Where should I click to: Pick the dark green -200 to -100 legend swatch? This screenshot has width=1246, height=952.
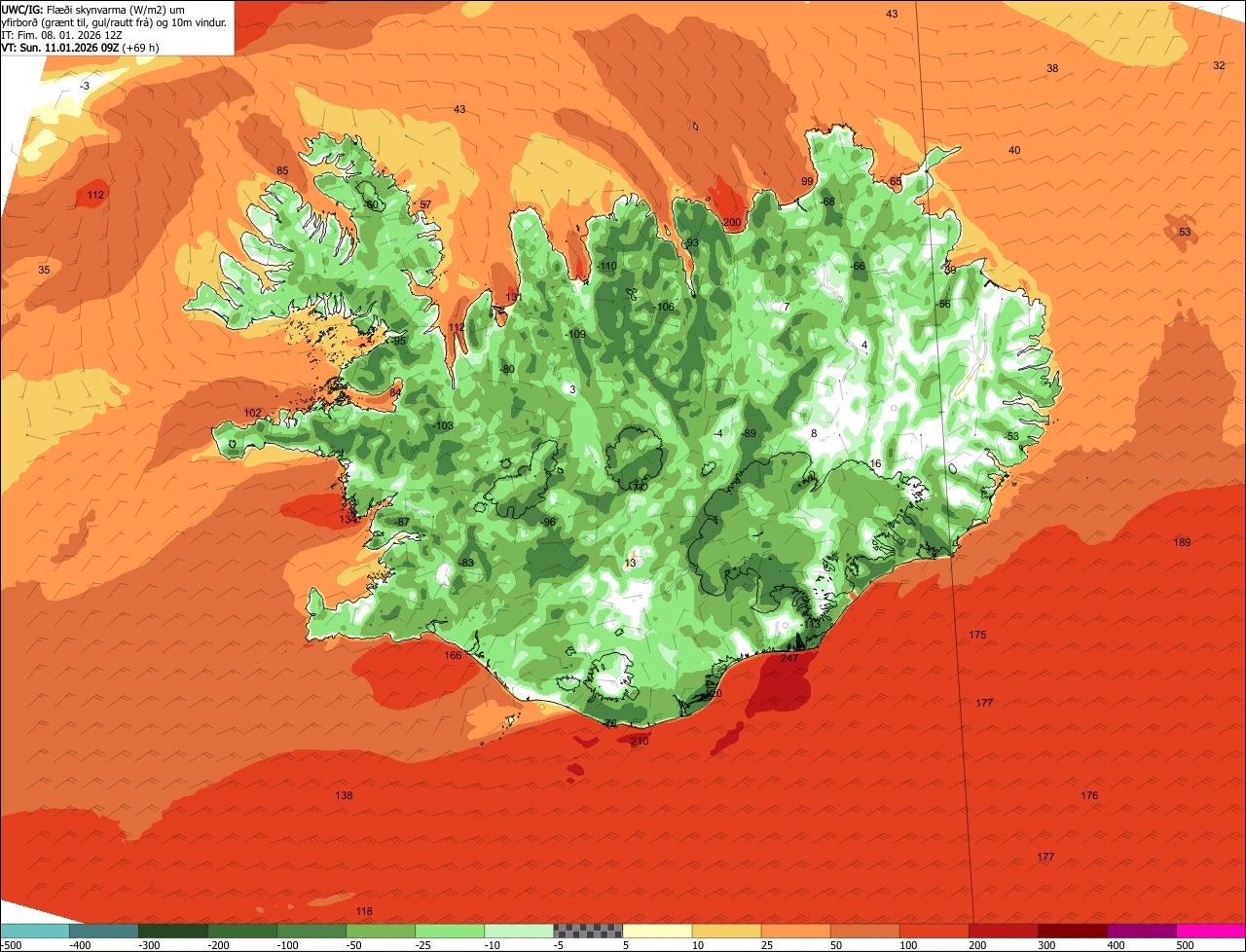click(x=241, y=930)
